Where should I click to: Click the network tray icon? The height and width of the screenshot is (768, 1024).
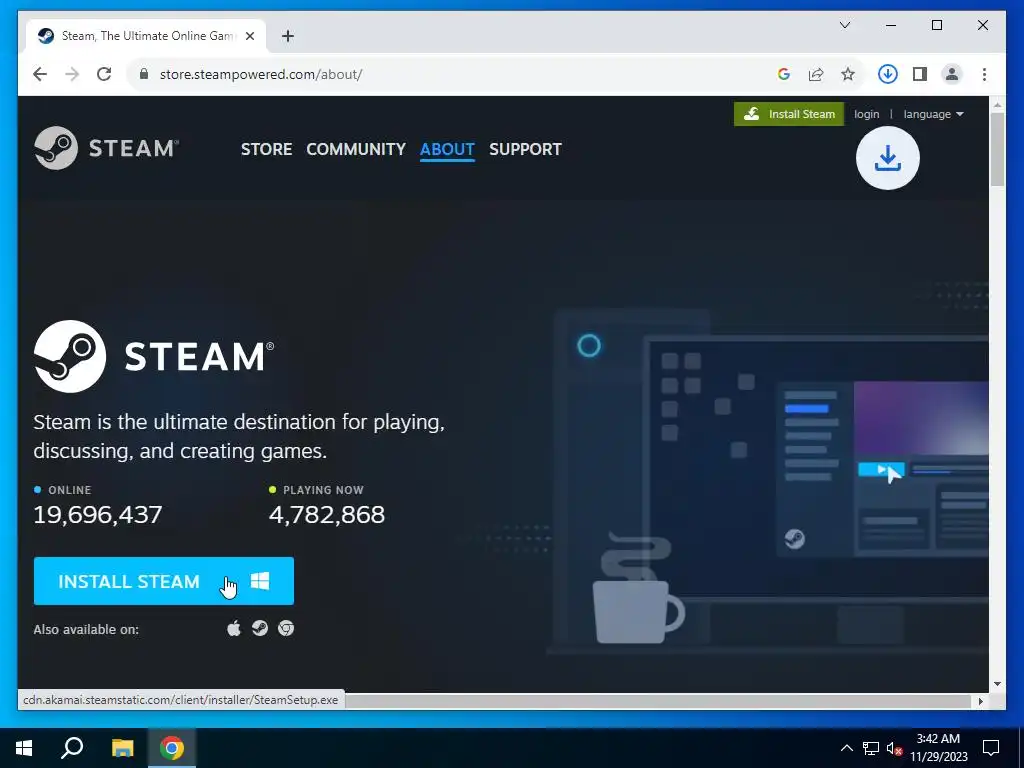871,748
